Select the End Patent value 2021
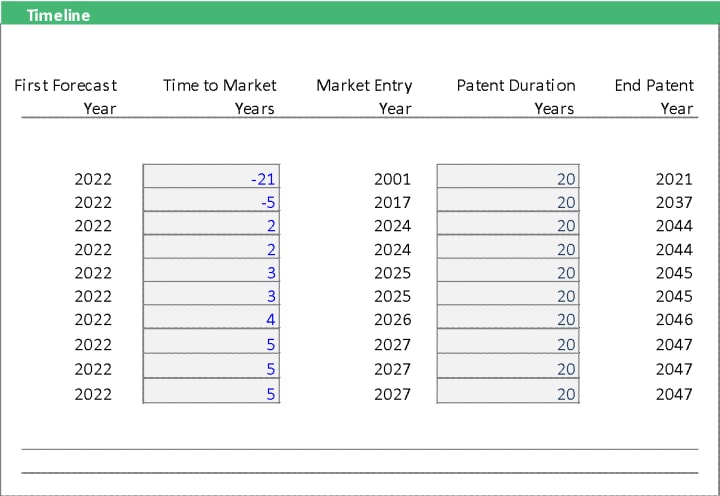Screen dimensions: 720x496 (x=674, y=179)
